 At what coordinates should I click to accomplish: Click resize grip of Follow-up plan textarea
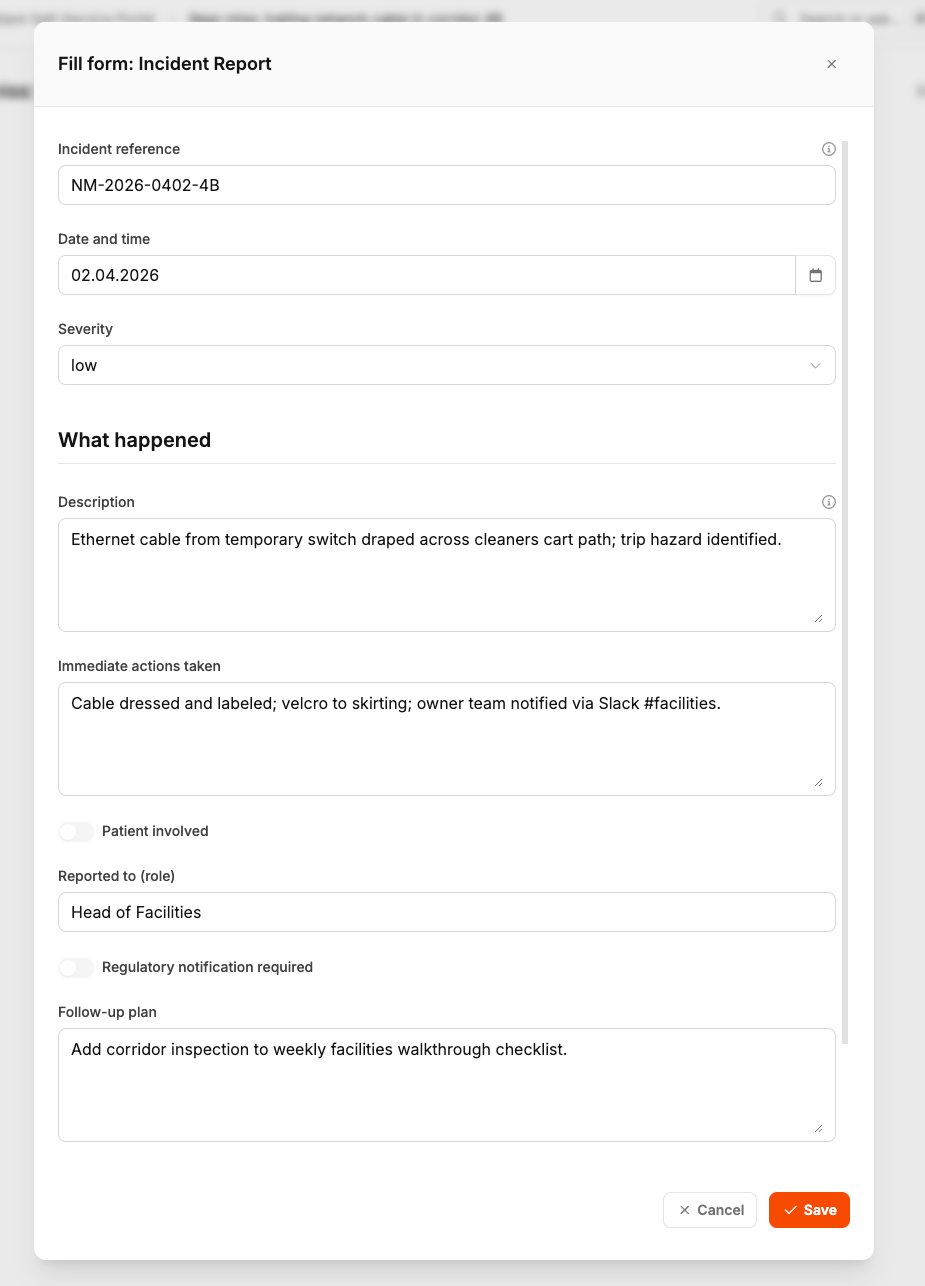(818, 1128)
